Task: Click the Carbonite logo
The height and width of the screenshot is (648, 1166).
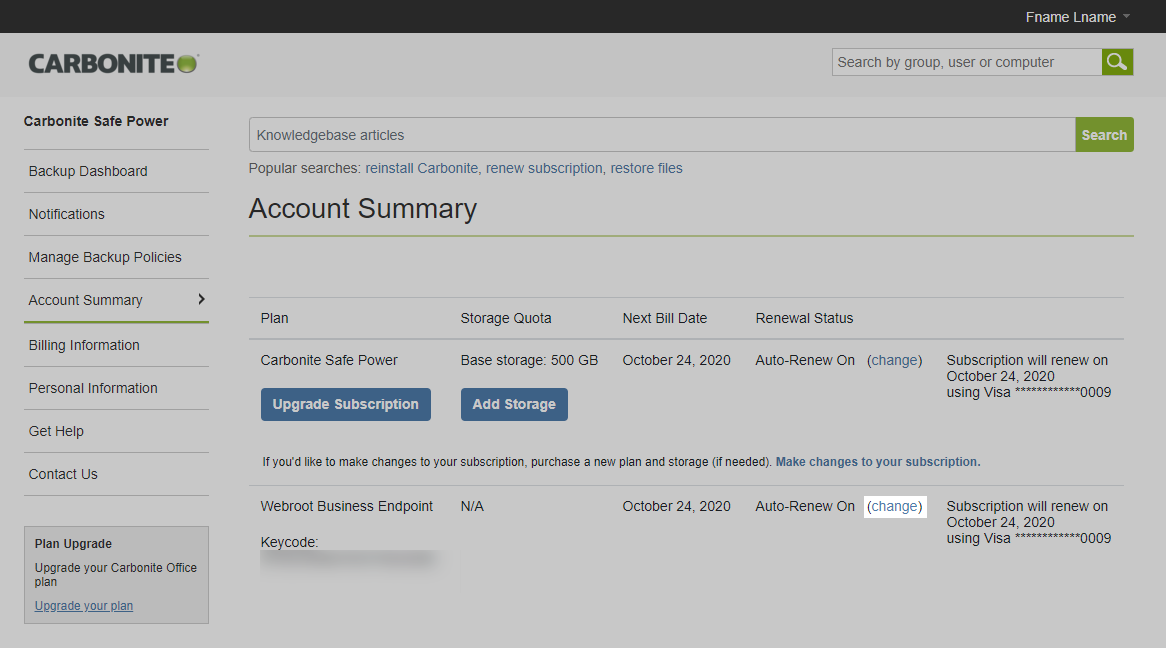Action: (114, 63)
